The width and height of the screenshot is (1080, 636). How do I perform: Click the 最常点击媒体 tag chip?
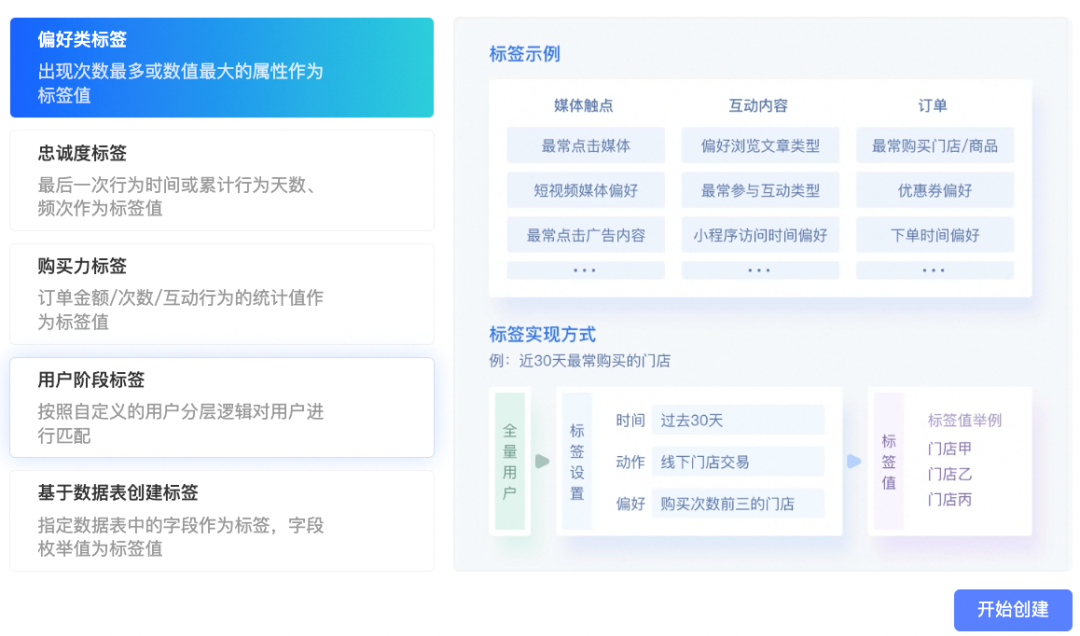585,145
